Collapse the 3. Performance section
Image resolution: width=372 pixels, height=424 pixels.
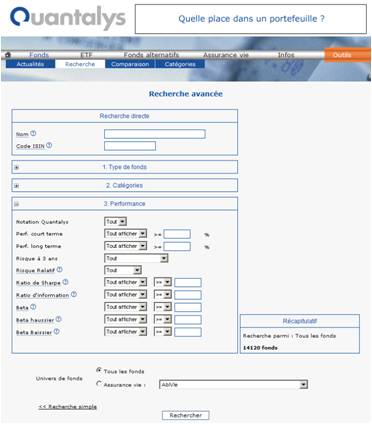point(17,204)
